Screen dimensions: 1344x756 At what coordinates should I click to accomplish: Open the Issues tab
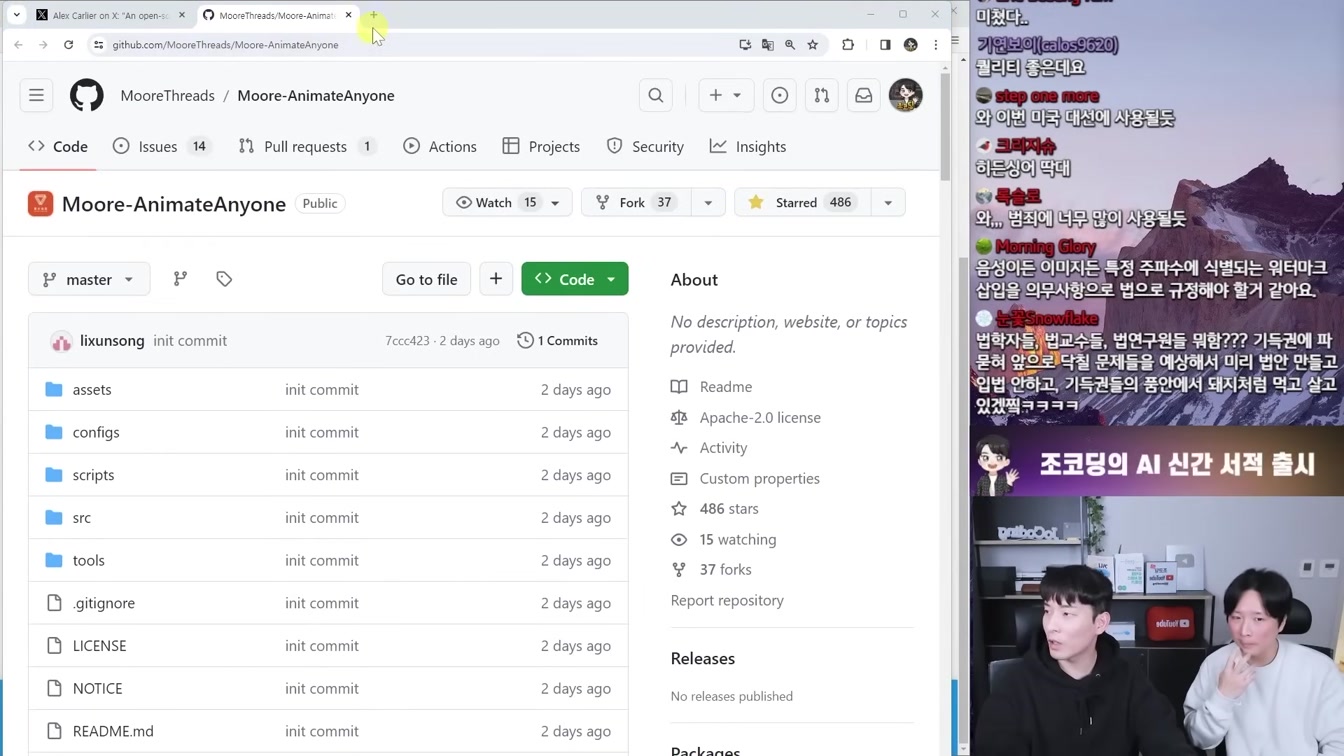tap(162, 147)
